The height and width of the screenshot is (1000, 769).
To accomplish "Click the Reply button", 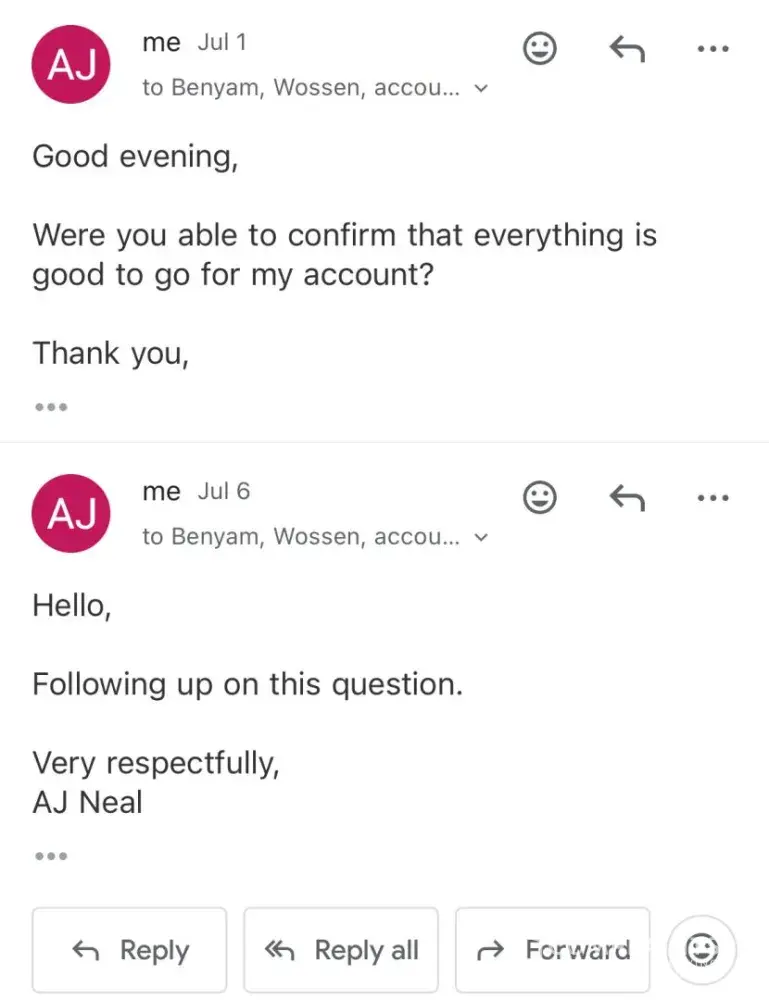I will [129, 950].
